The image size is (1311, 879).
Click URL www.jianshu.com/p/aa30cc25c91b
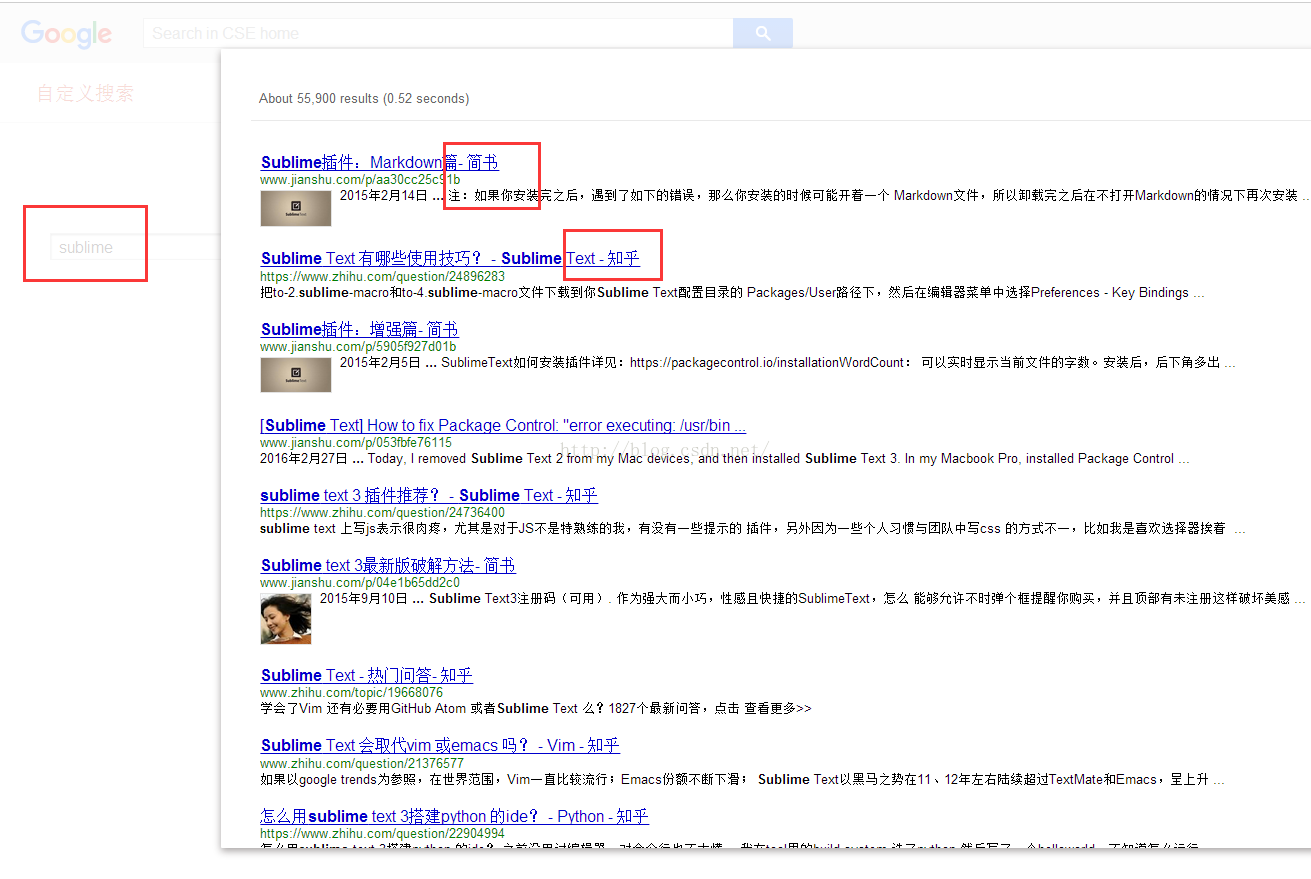(360, 179)
